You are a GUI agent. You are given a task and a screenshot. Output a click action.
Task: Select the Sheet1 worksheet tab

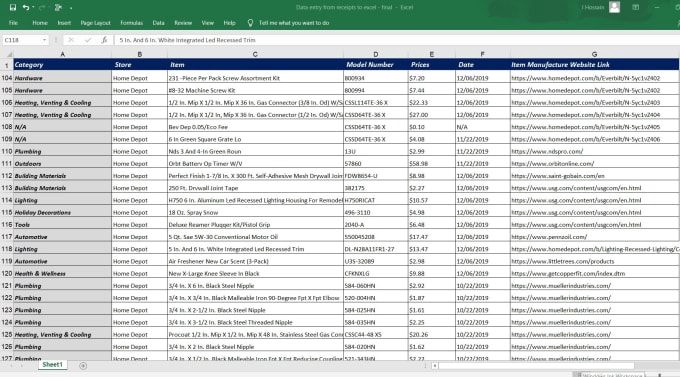click(x=52, y=365)
